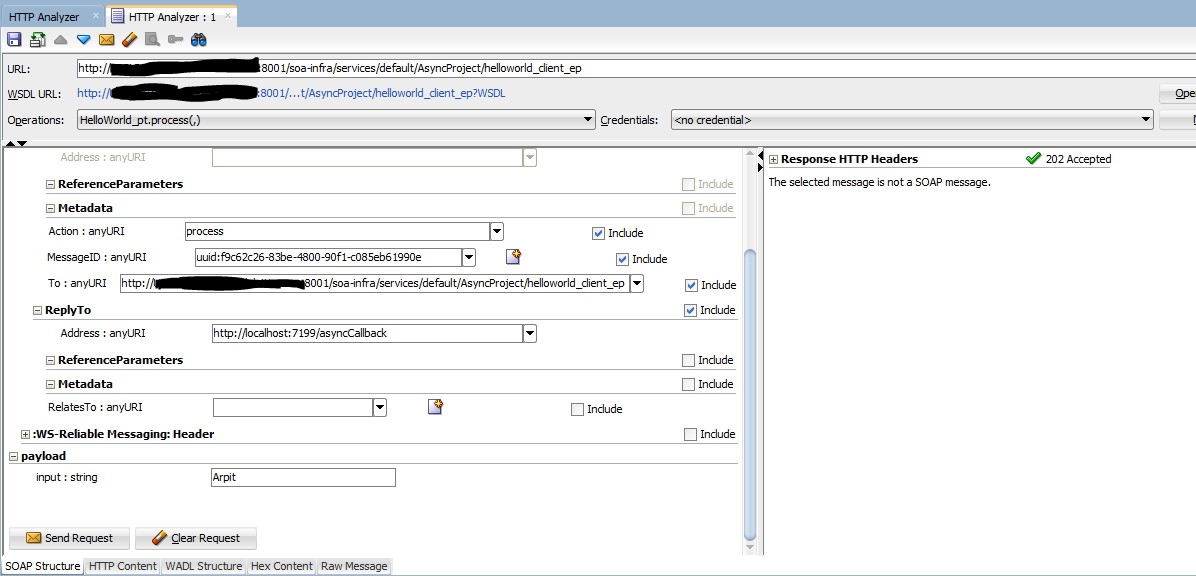The height and width of the screenshot is (576, 1196).
Task: Generate a new MessageID using the icon
Action: tap(513, 257)
